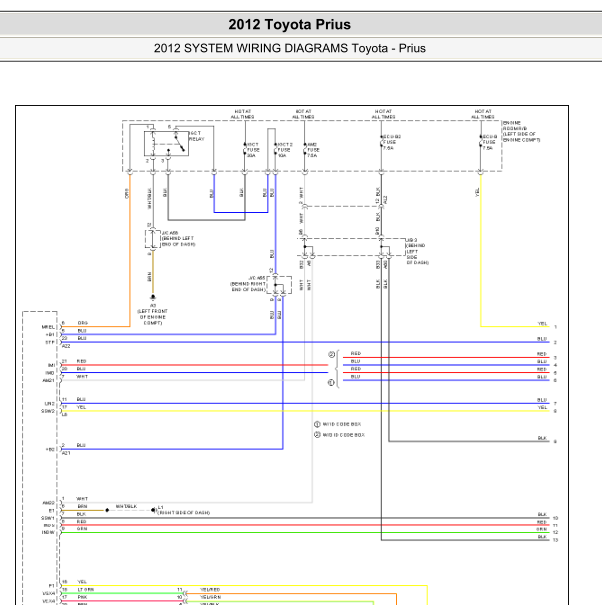Click the SSW2 terminal label
The height and width of the screenshot is (605, 602).
[48, 411]
